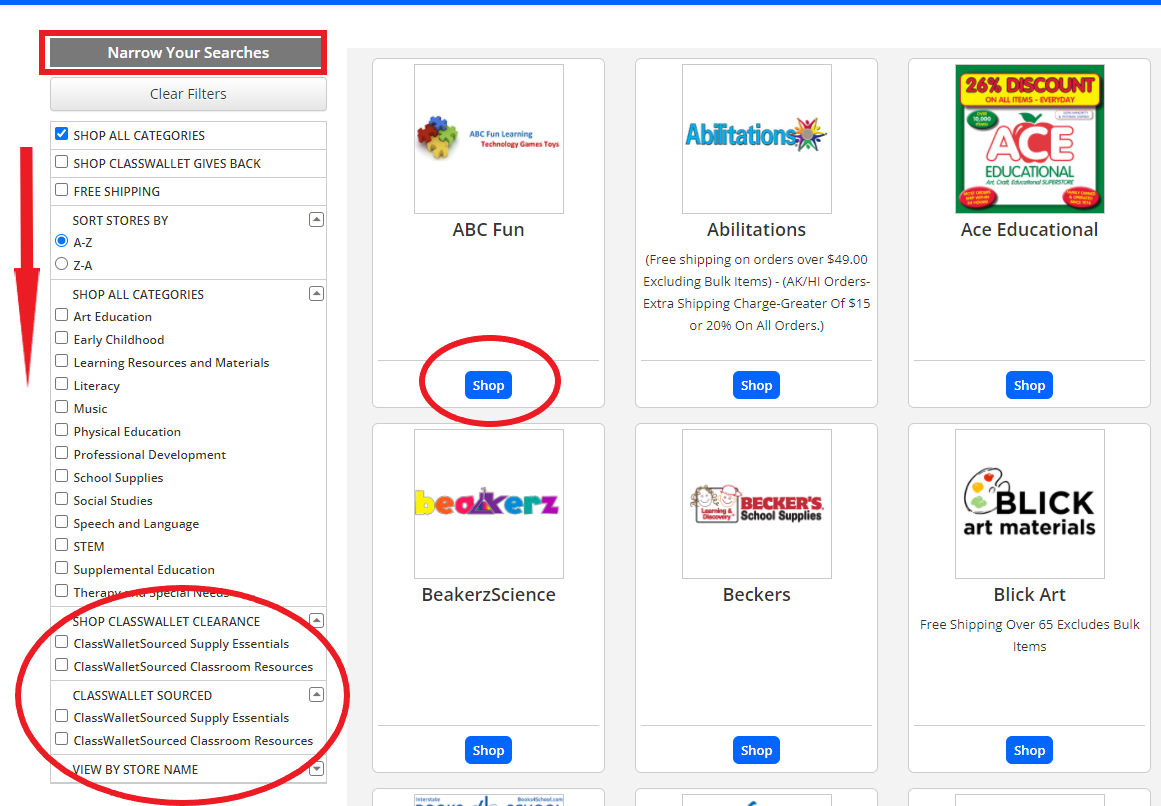Open the ABC Fun store logo
This screenshot has width=1161, height=806.
[x=489, y=139]
